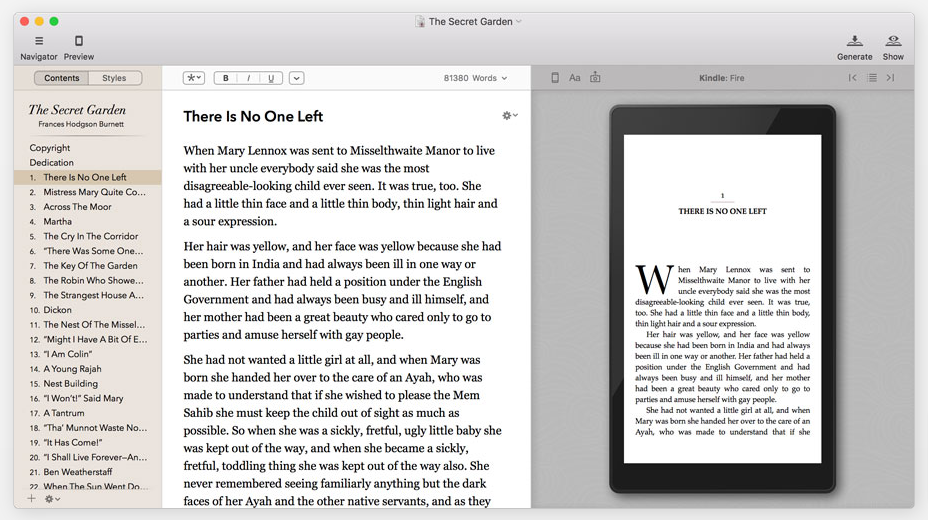Select The Secret Garden book title
928x520 pixels.
77,109
